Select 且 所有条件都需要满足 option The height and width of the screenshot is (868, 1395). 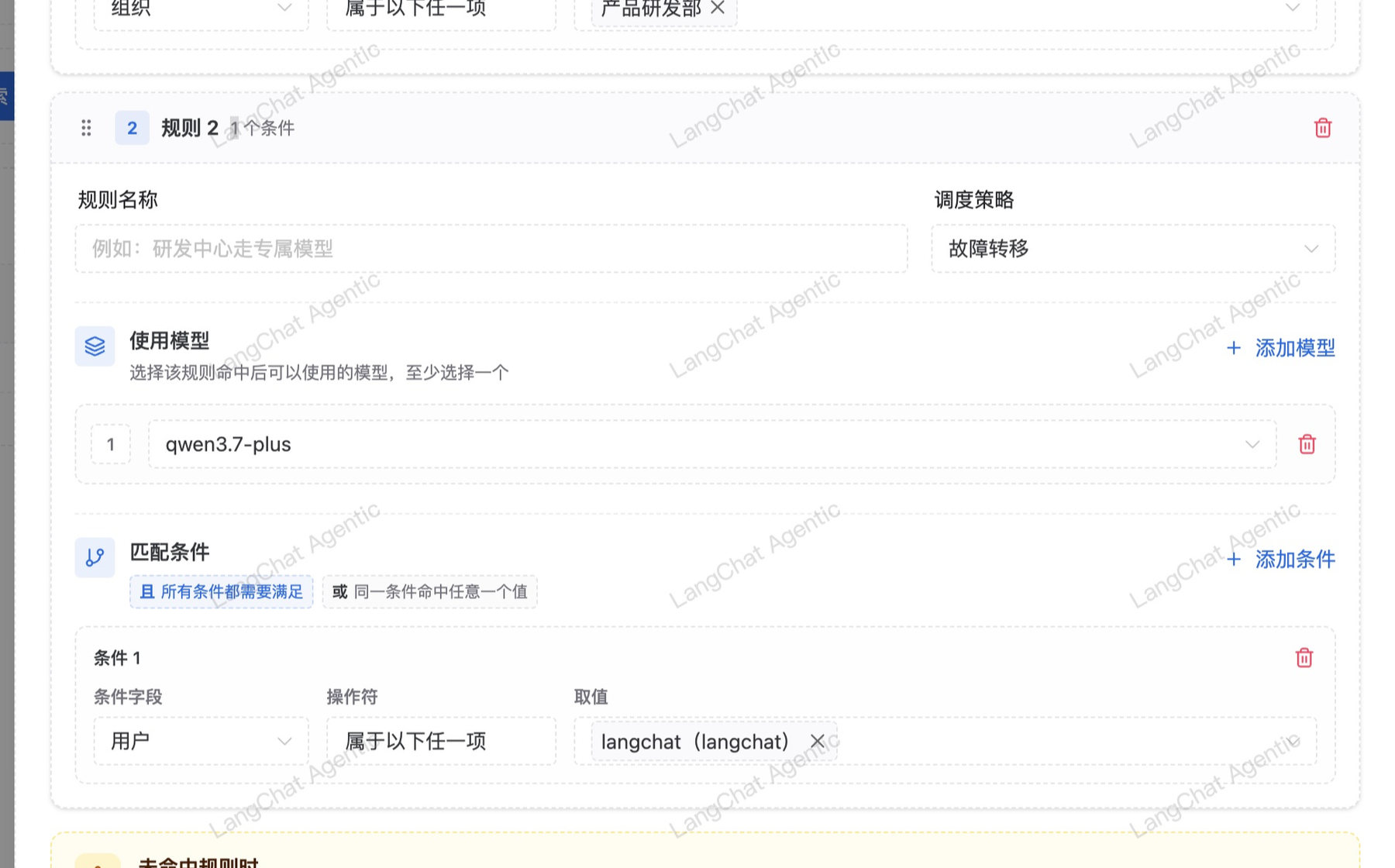point(221,591)
